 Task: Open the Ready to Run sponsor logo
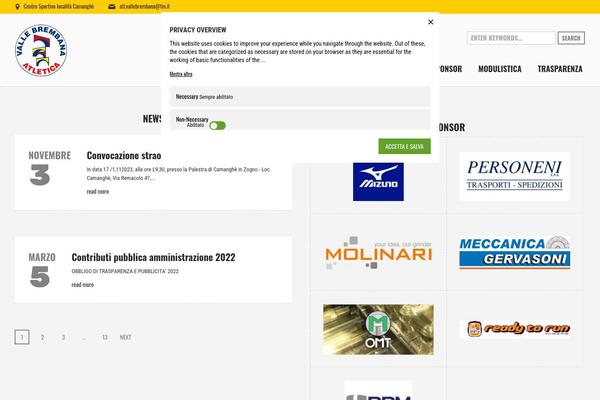(515, 329)
